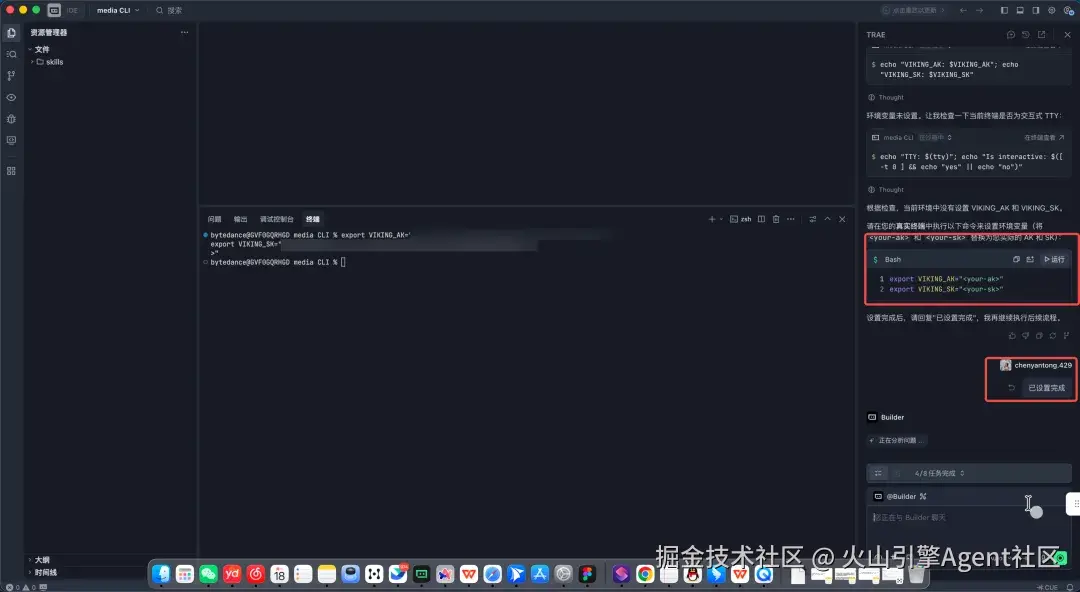Open the source control branch icon in sidebar
The height and width of the screenshot is (592, 1080).
tap(11, 76)
